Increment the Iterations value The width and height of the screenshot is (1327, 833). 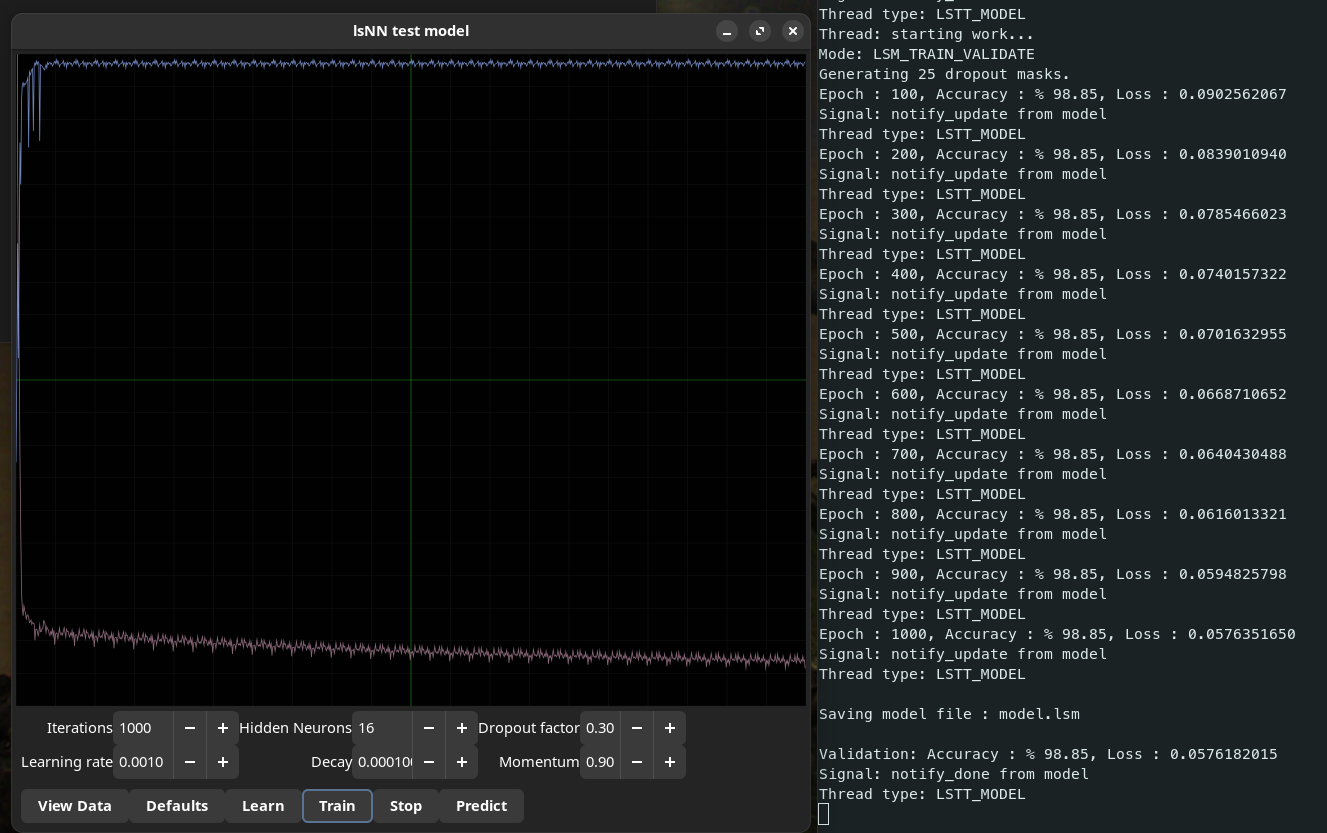(222, 727)
